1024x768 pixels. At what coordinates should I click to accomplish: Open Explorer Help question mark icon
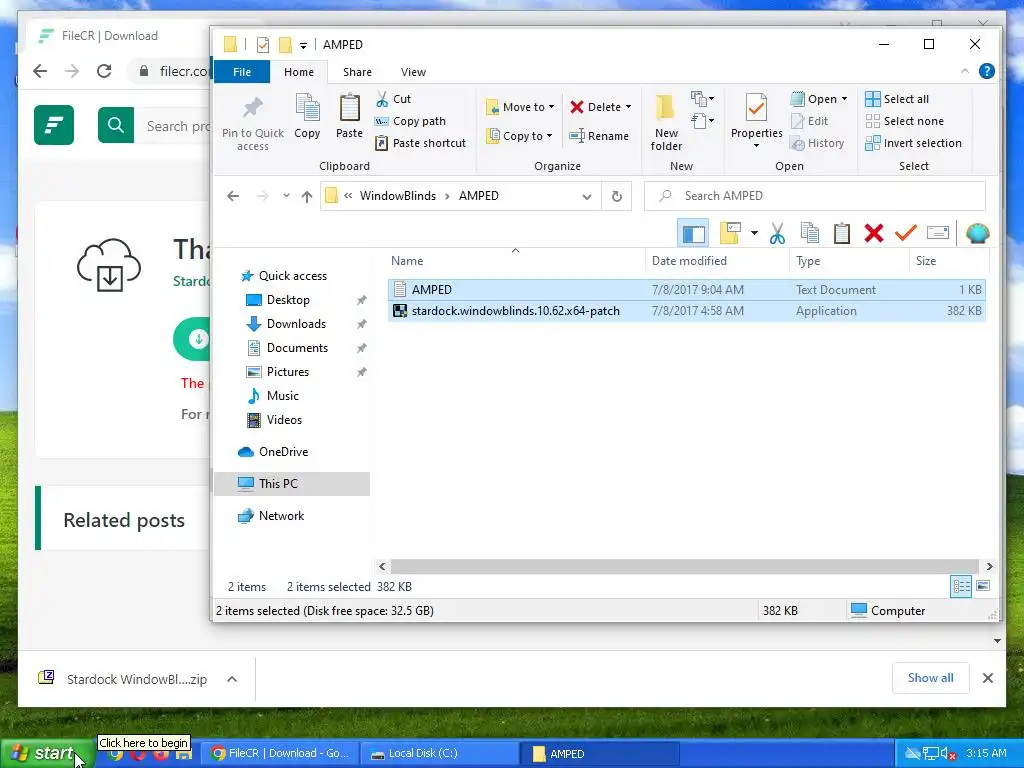[987, 71]
